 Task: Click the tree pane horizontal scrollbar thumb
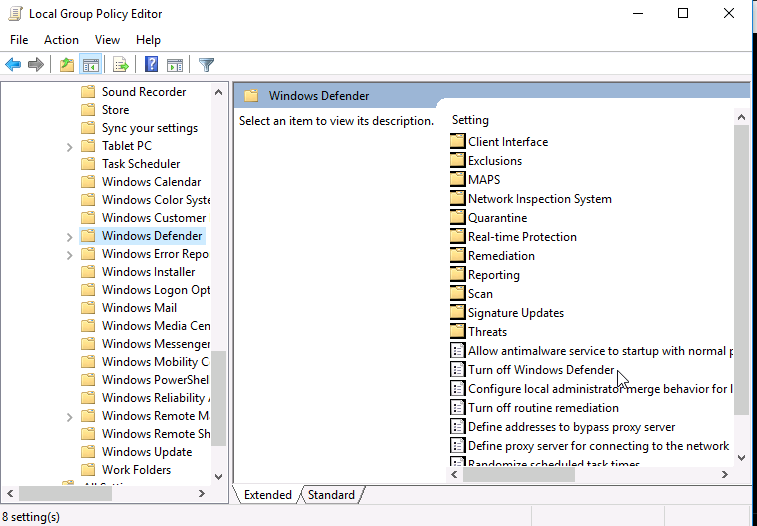(65, 493)
